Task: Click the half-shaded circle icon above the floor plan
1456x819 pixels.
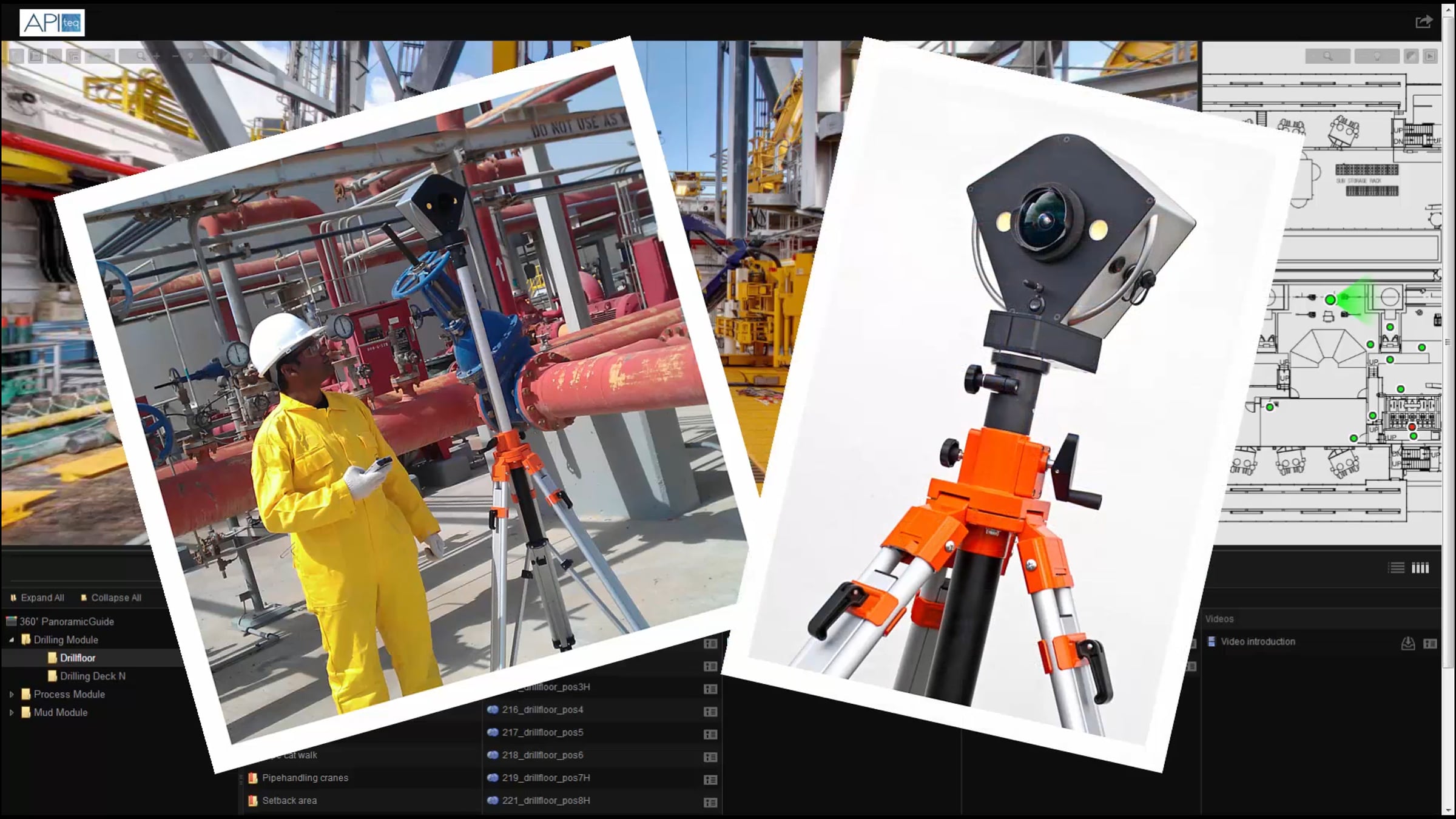Action: [x=1411, y=56]
